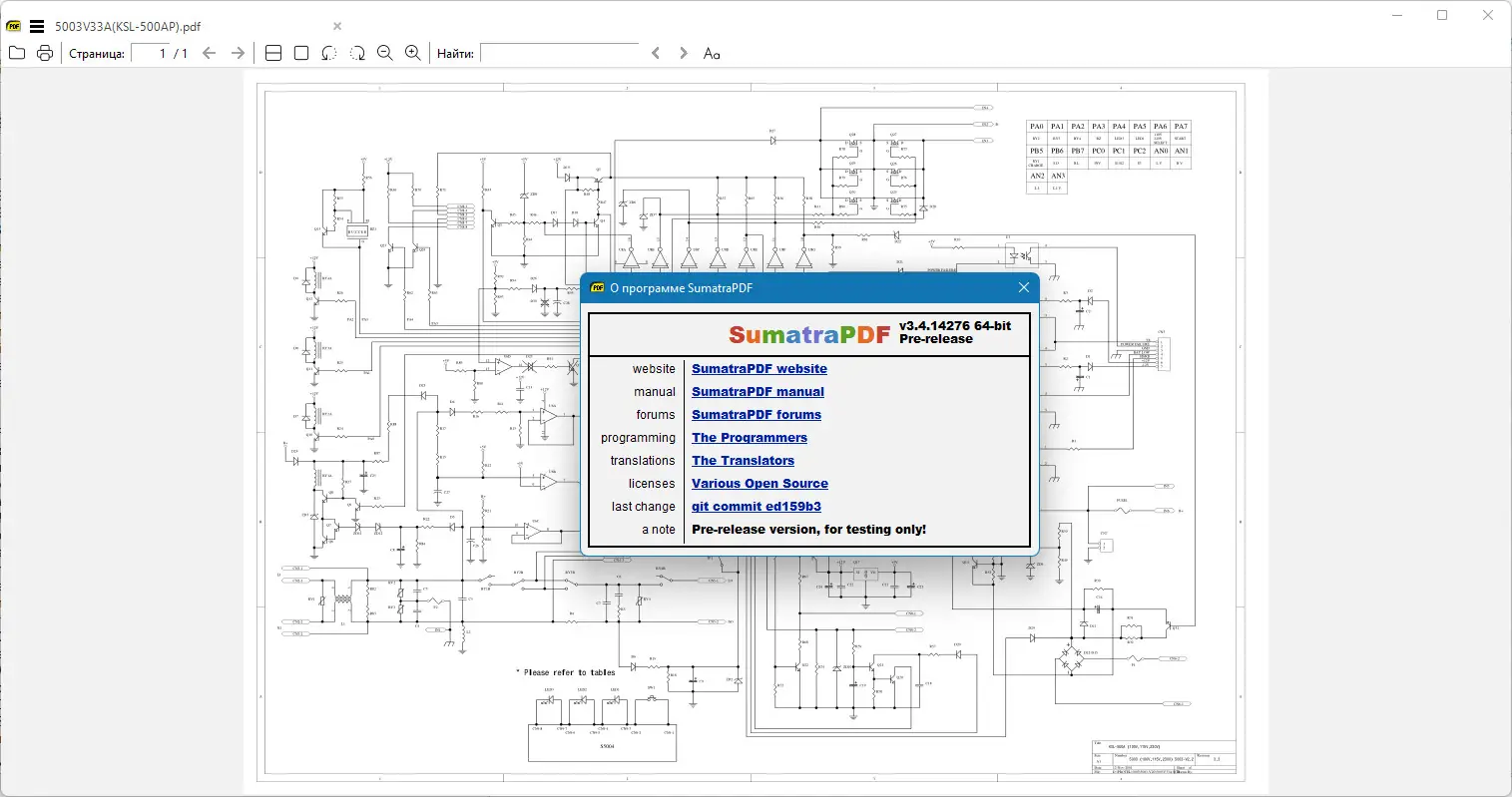Image resolution: width=1512 pixels, height=797 pixels.
Task: Print the current document
Action: coord(45,53)
